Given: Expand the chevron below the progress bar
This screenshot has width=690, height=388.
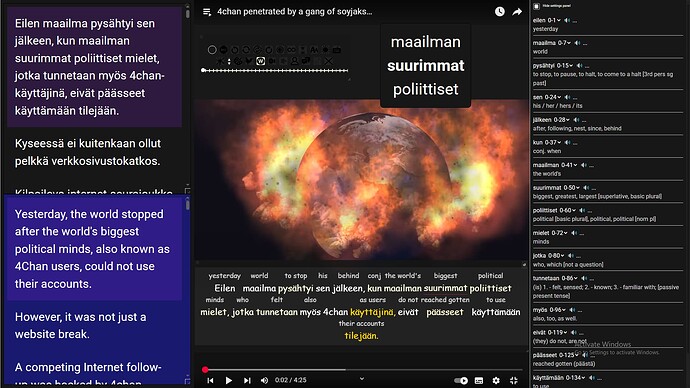Looking at the screenshot, I should pyautogui.click(x=362, y=378).
